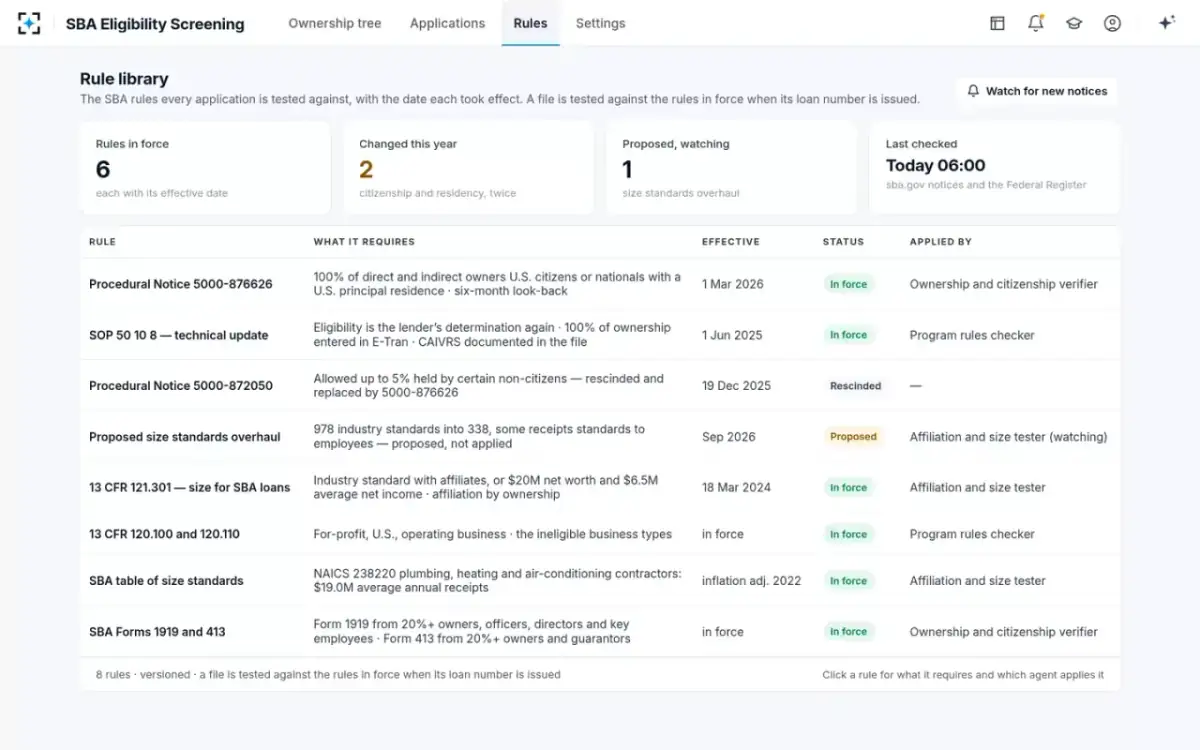The height and width of the screenshot is (750, 1200).
Task: Go to the Settings tab
Action: 601,23
